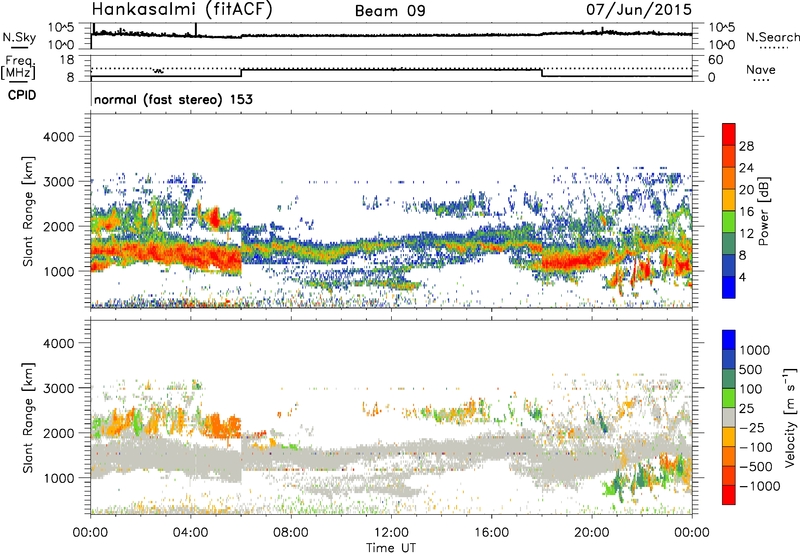Select the '4' tick on Power colorbar
This screenshot has width=800, height=554.
[742, 277]
